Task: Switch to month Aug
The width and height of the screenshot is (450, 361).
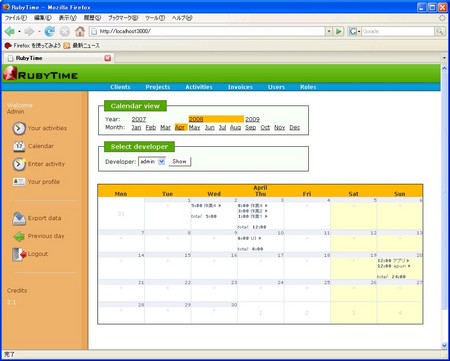Action: click(235, 127)
